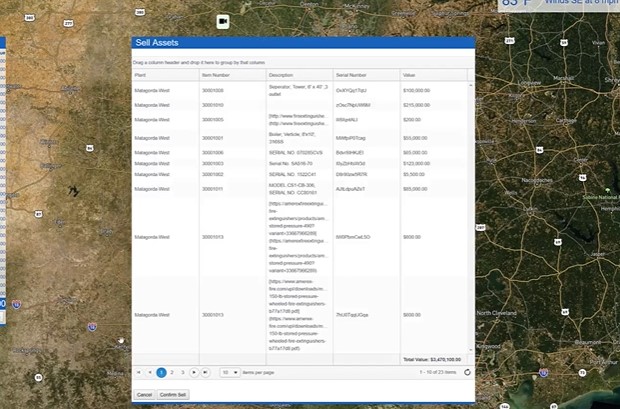The image size is (620, 409).
Task: Select page 2 in the pager
Action: (x=172, y=372)
